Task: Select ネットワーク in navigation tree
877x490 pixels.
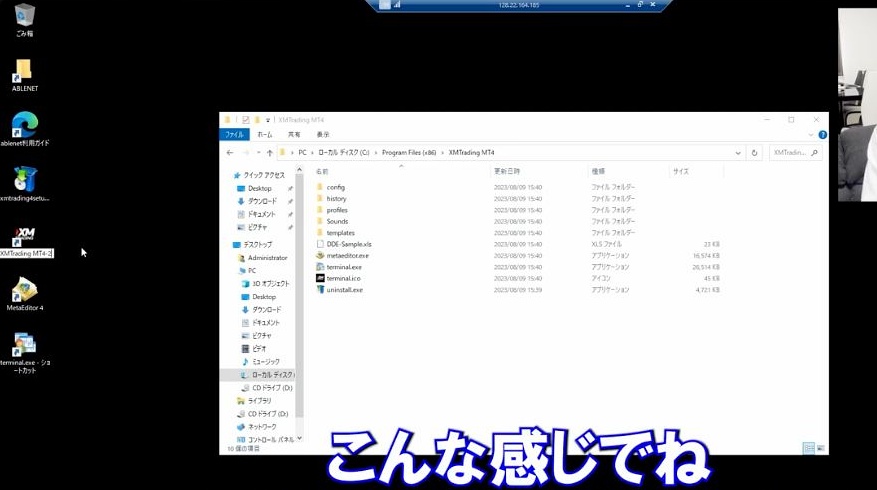Action: coord(262,427)
